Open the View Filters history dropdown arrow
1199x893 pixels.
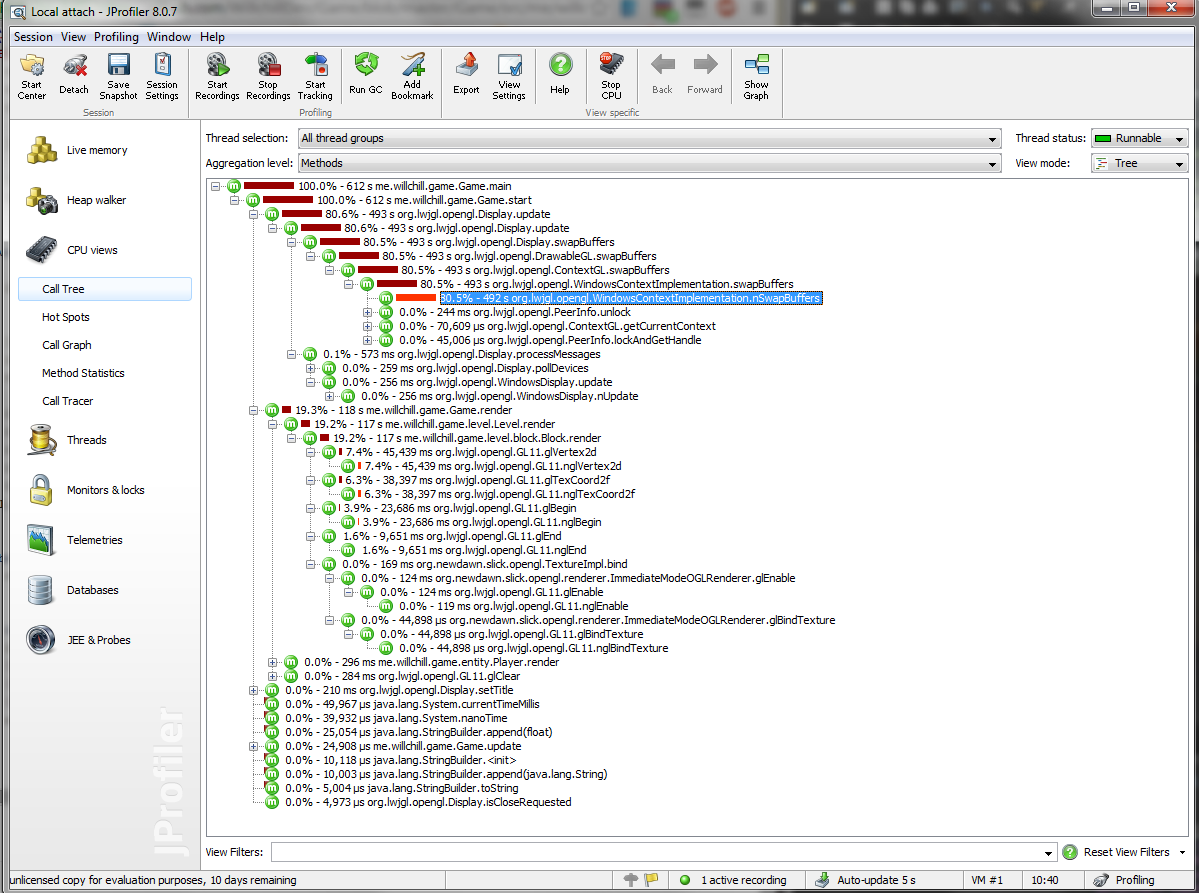(x=1048, y=852)
